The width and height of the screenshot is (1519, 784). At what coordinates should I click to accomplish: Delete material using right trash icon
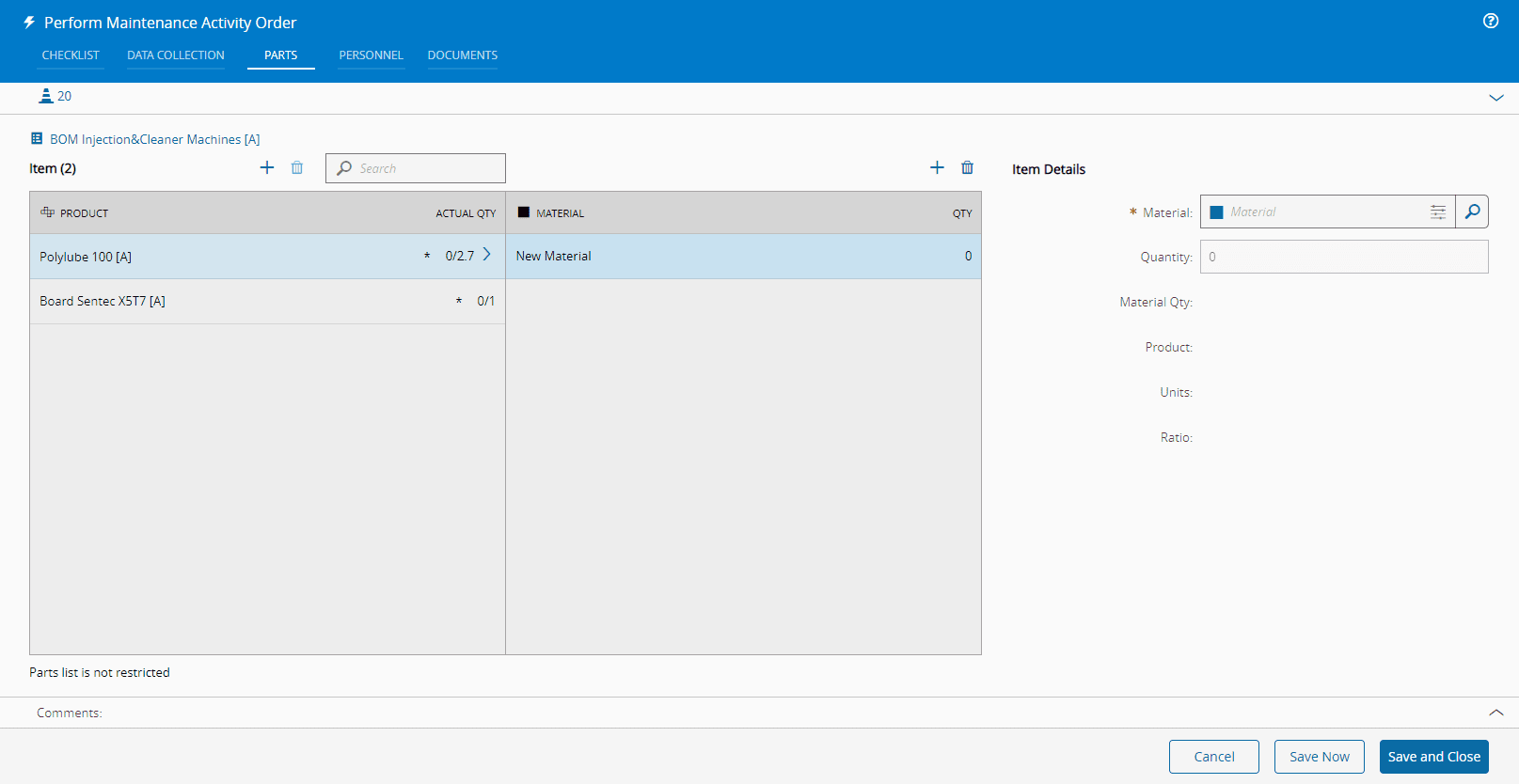point(967,167)
